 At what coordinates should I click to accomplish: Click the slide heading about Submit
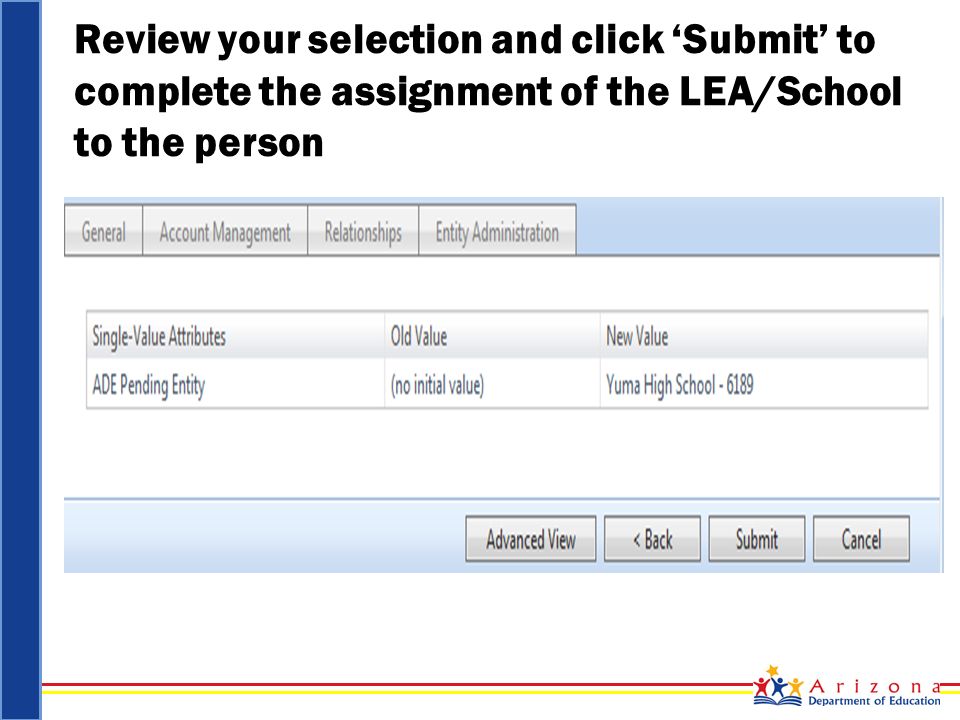[x=487, y=91]
